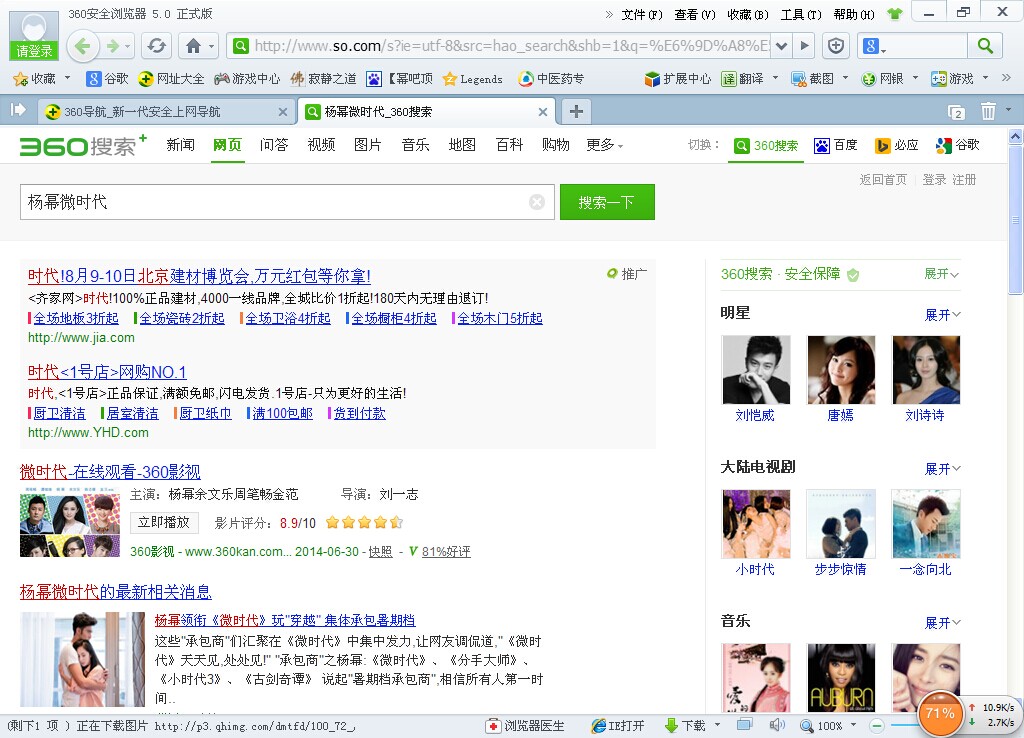Click the address bar go arrow button
The image size is (1024, 738).
(805, 46)
